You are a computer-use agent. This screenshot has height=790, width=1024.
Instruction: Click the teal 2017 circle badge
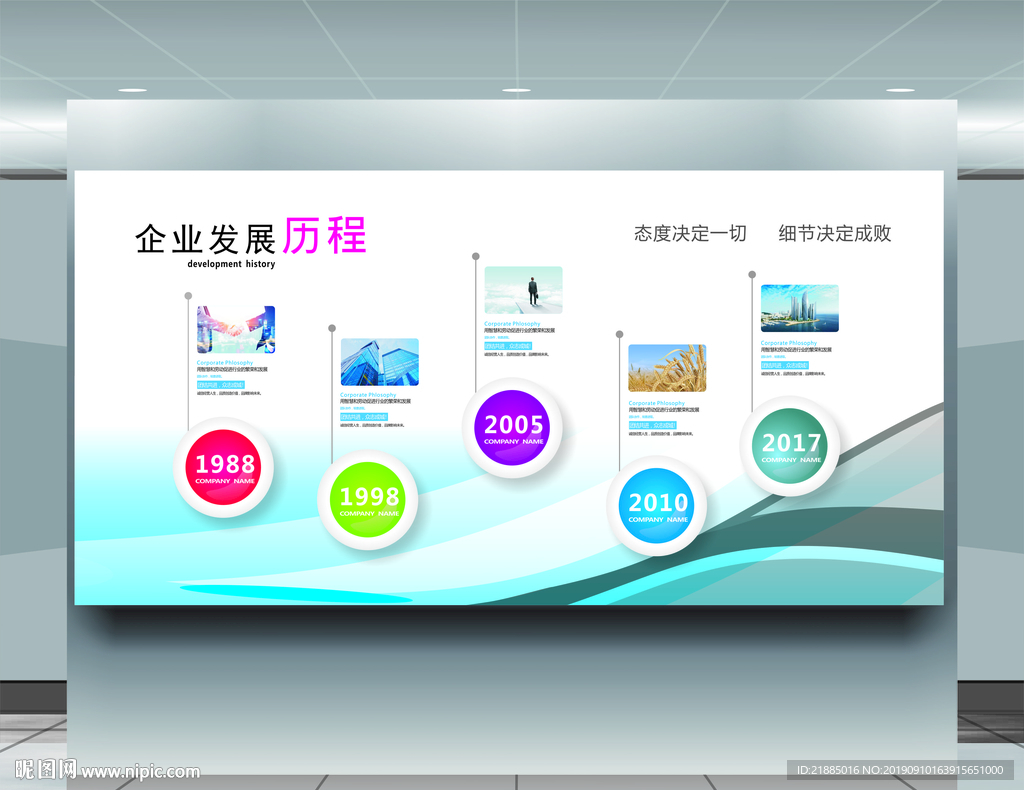coord(790,446)
